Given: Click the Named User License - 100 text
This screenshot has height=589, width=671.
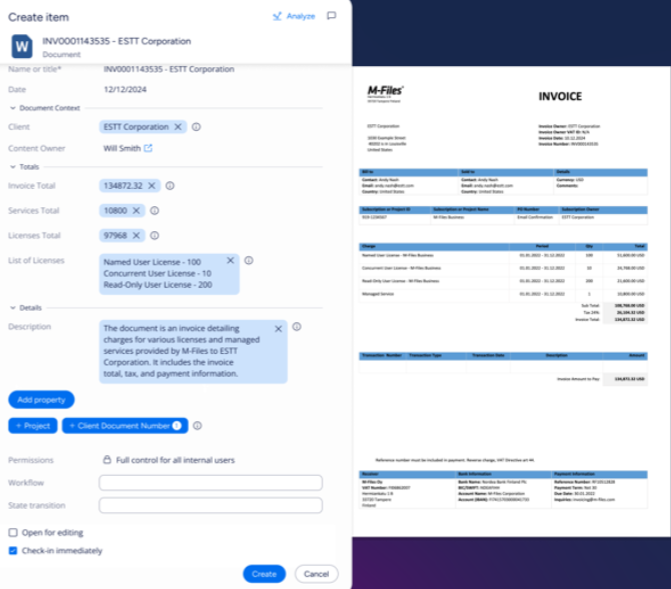Looking at the screenshot, I should [x=152, y=262].
